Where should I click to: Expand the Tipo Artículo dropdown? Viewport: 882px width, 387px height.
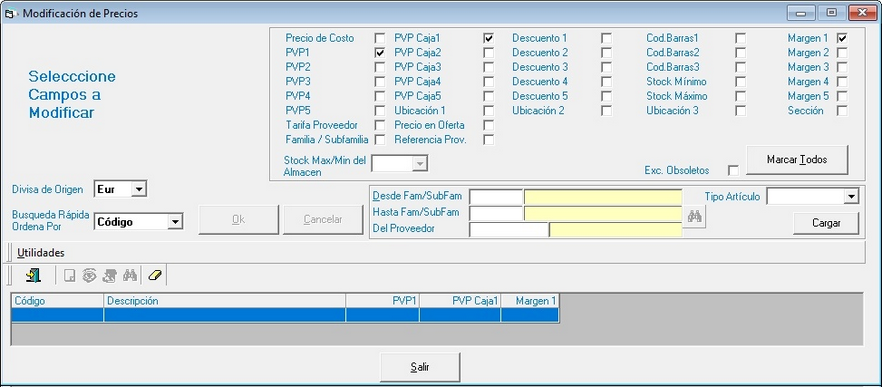[x=852, y=197]
